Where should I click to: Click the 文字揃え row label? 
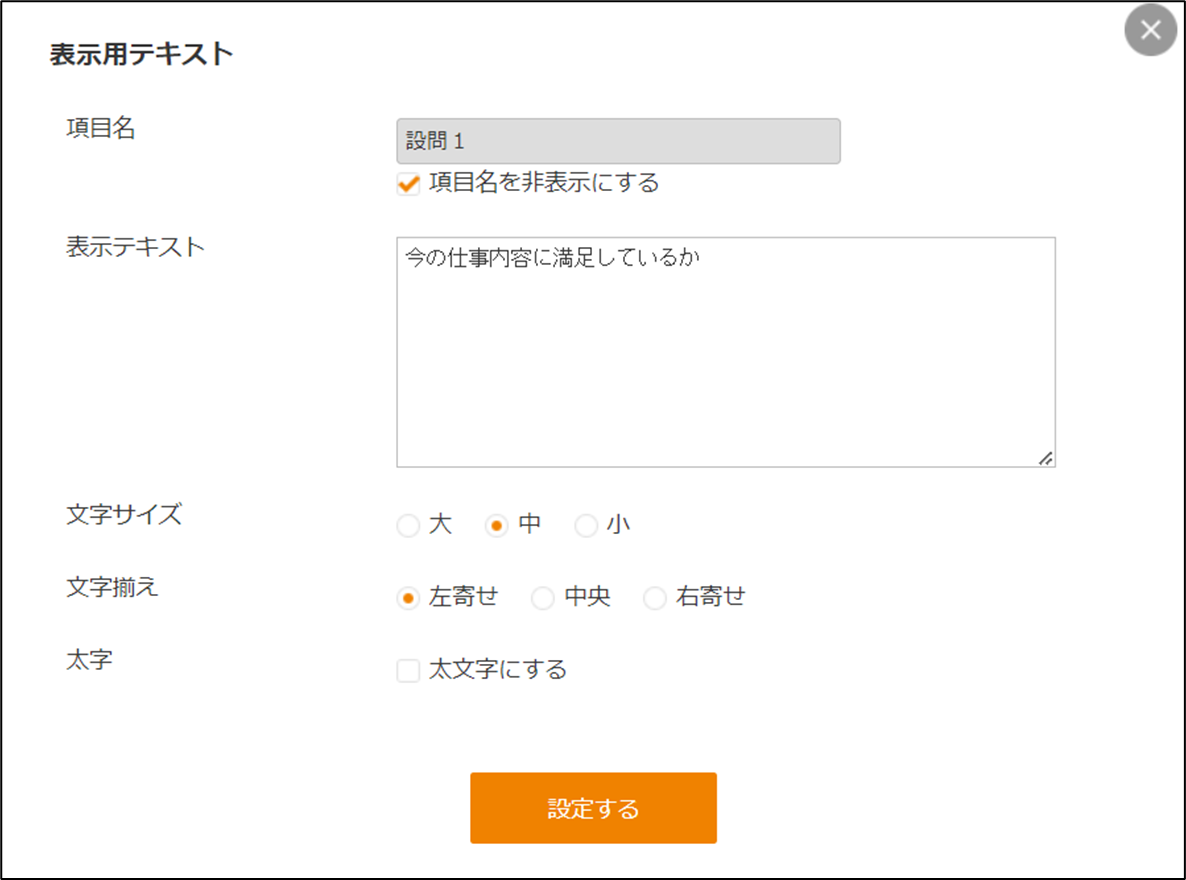coord(112,587)
